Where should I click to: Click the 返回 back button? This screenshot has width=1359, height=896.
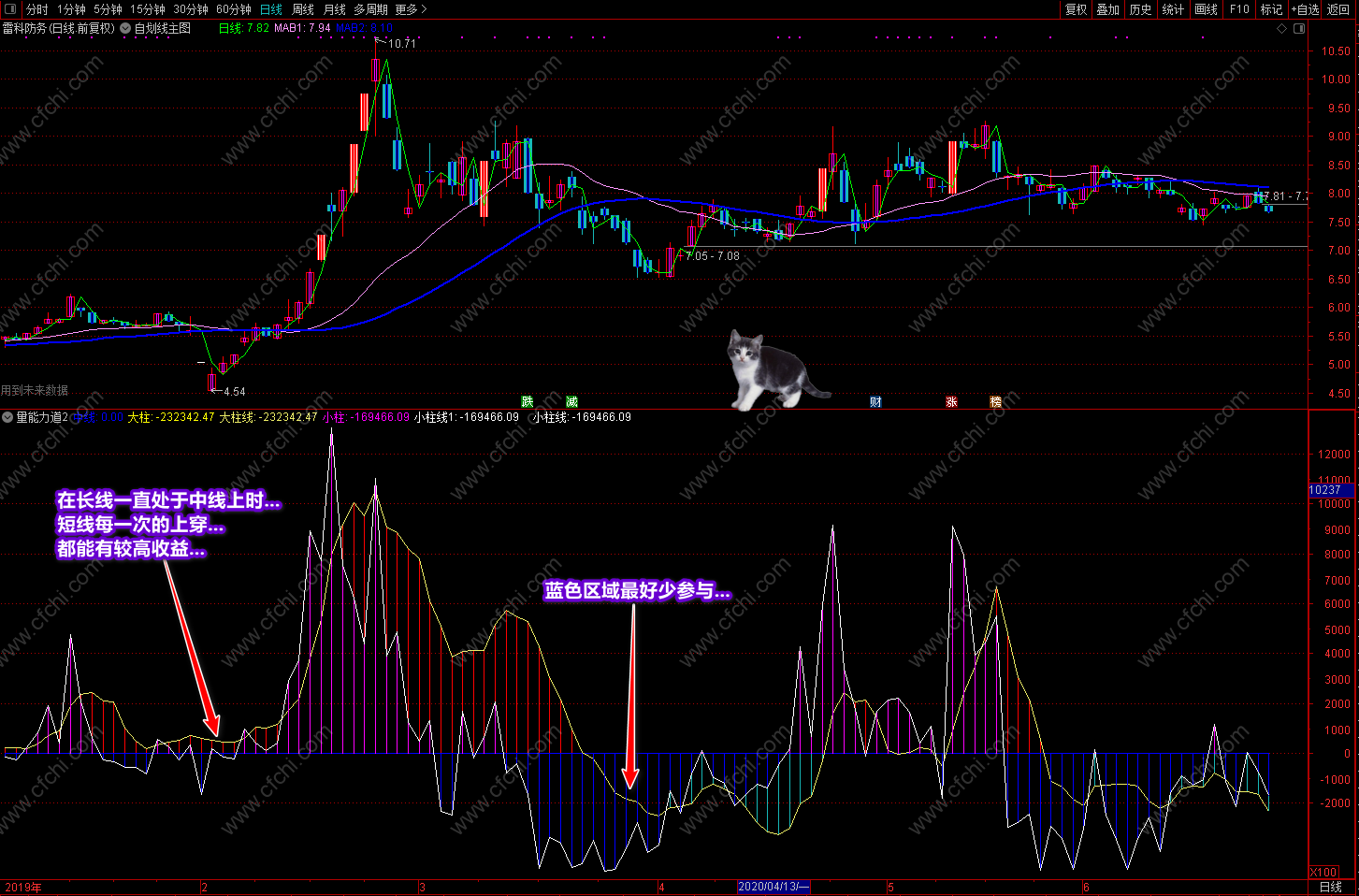(x=1338, y=9)
